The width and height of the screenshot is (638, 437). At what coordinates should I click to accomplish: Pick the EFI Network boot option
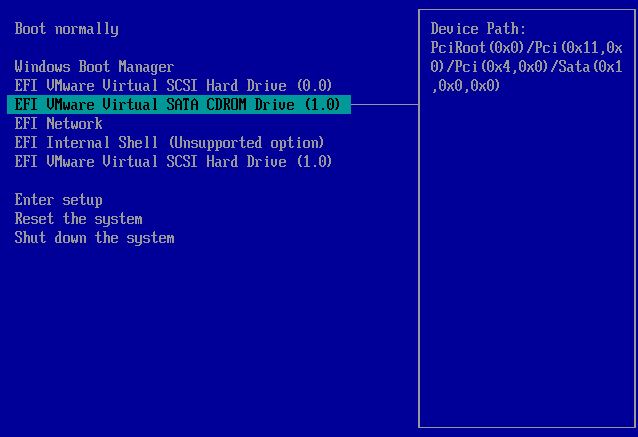point(58,124)
